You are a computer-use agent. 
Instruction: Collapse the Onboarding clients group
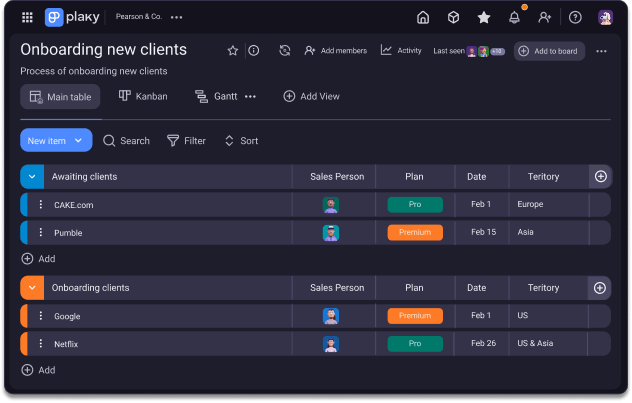31,288
